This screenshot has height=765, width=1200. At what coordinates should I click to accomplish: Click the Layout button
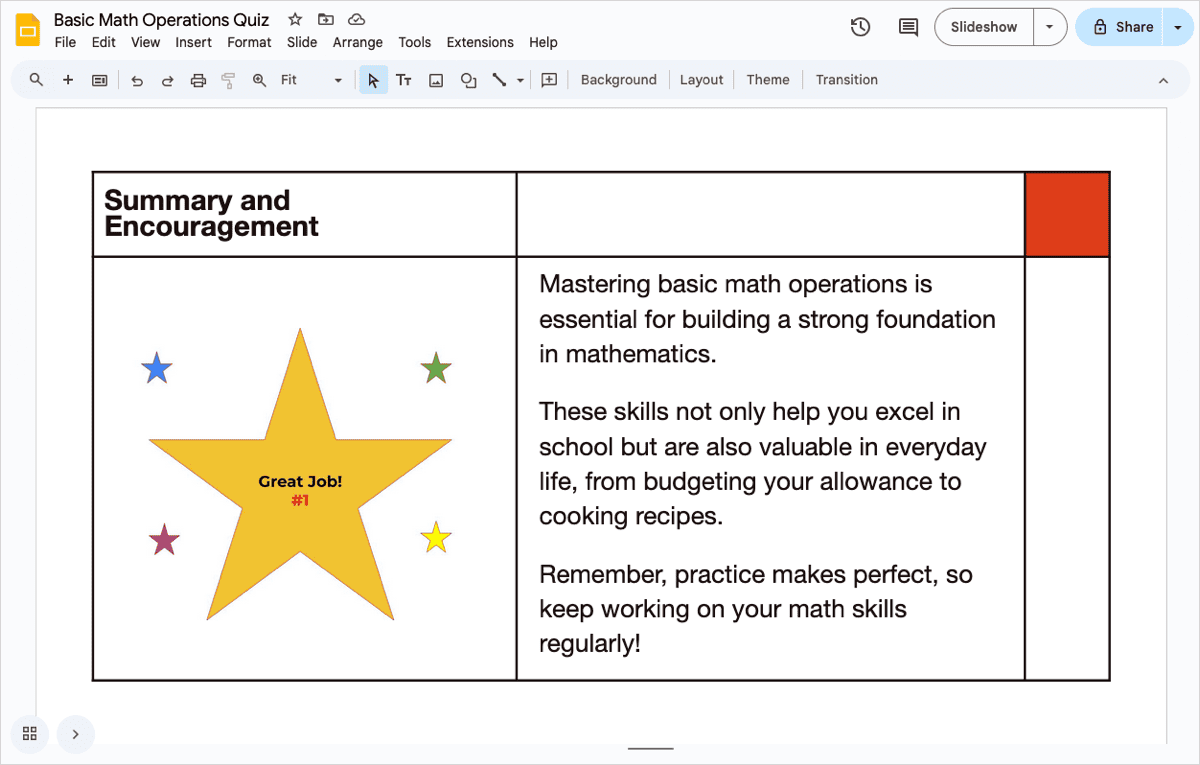(701, 80)
